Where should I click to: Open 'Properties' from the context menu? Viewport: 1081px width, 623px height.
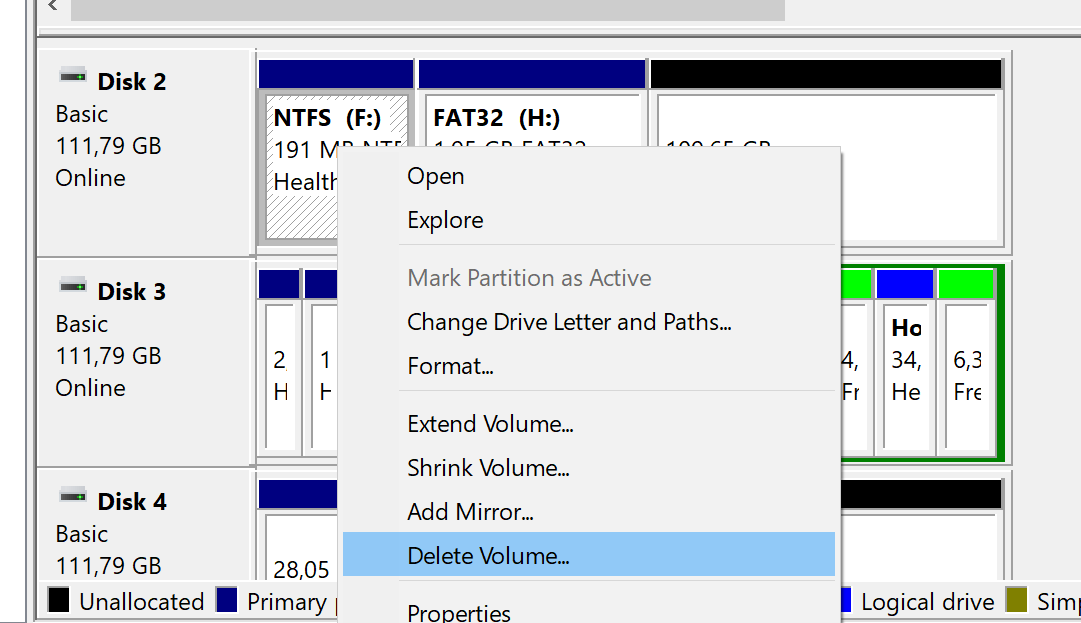[459, 611]
